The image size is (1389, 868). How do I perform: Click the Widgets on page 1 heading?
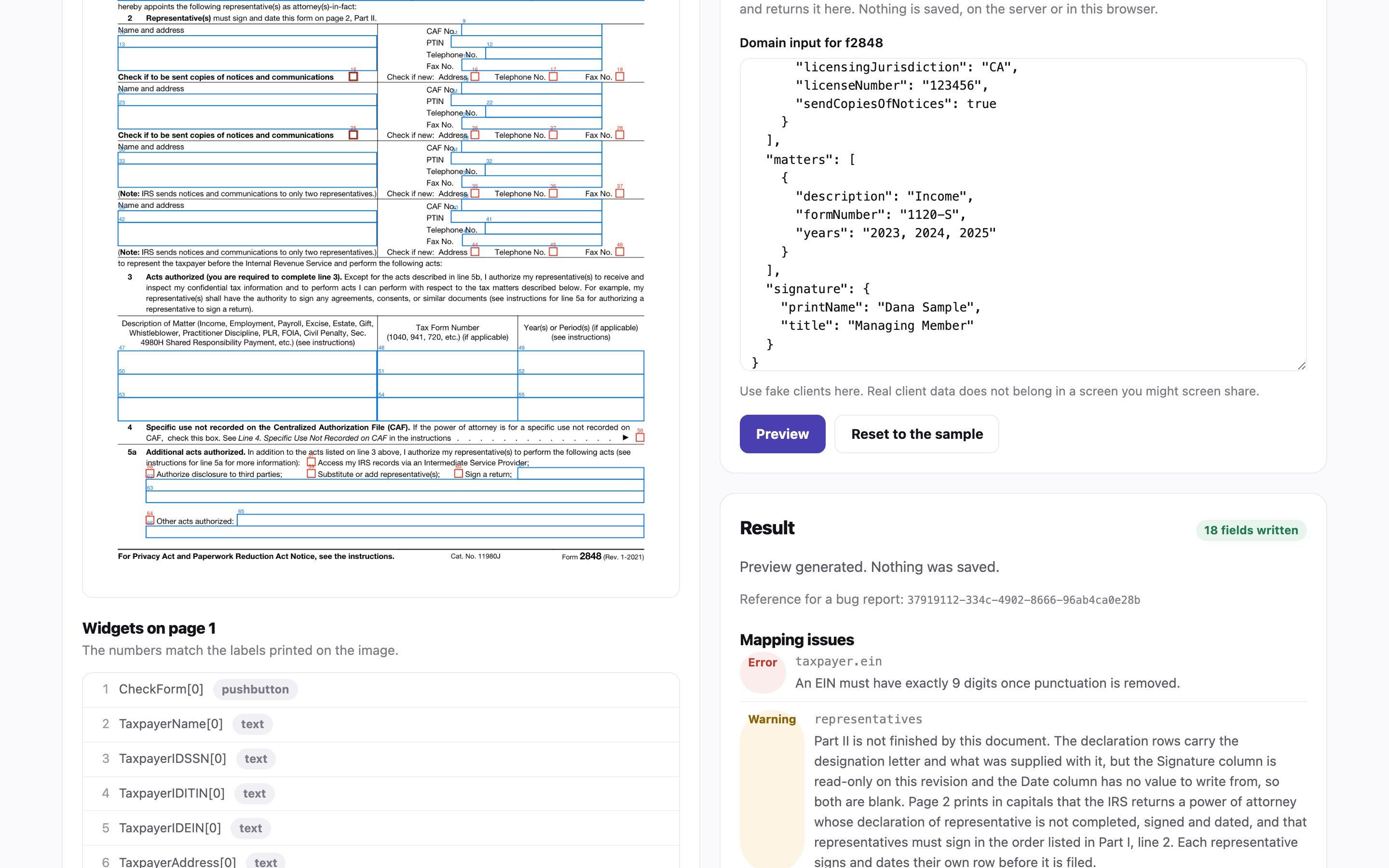149,628
